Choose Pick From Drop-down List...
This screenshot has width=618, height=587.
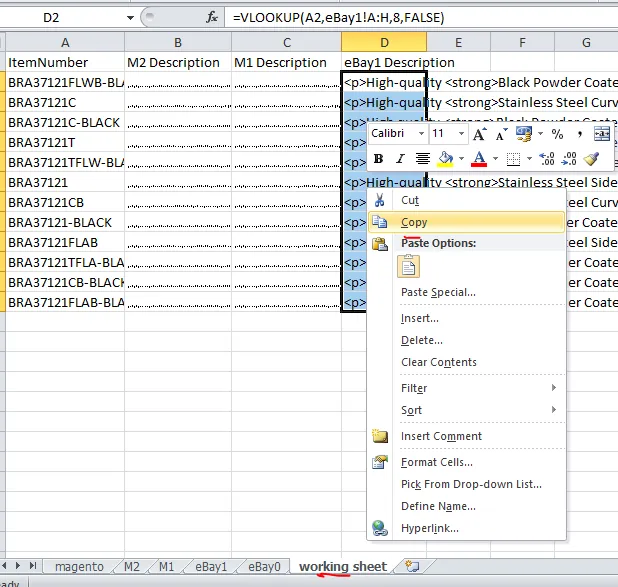pos(466,485)
